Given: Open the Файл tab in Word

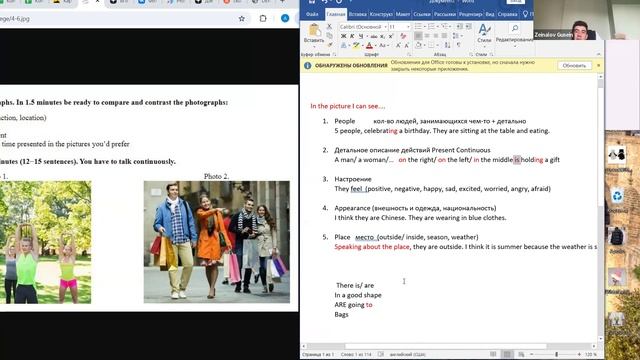Looking at the screenshot, I should (312, 14).
